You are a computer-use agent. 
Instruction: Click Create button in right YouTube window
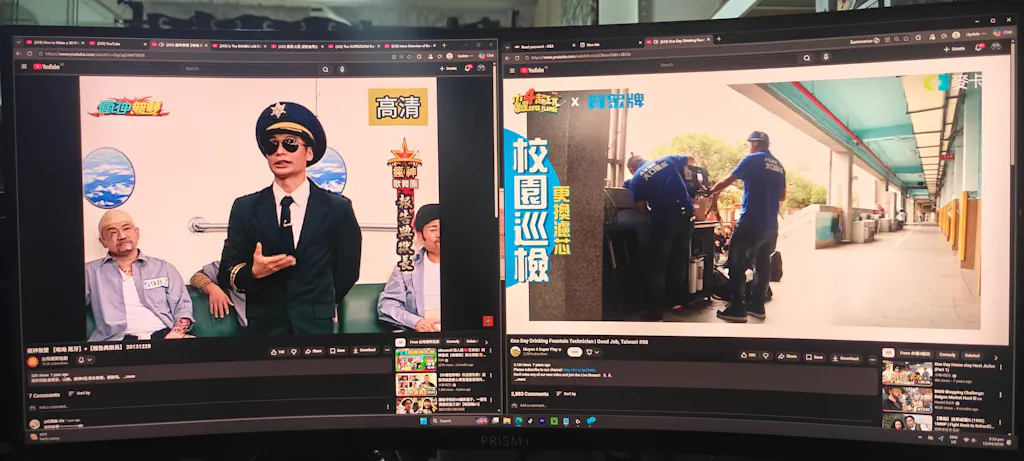[953, 48]
